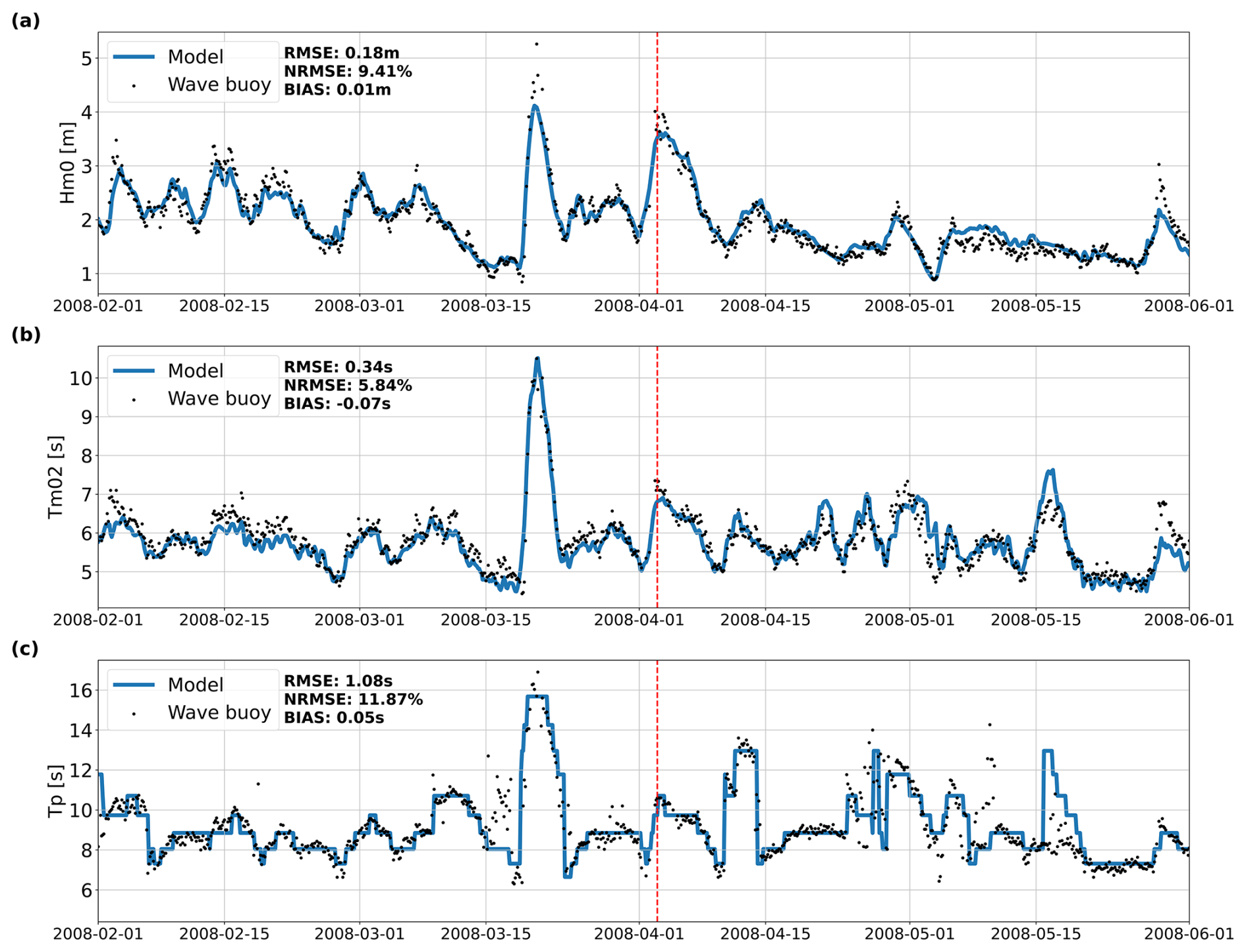The width and height of the screenshot is (1246, 952).
Task: Click the 'Hm0 [m]' y-axis label
Action: [67, 163]
